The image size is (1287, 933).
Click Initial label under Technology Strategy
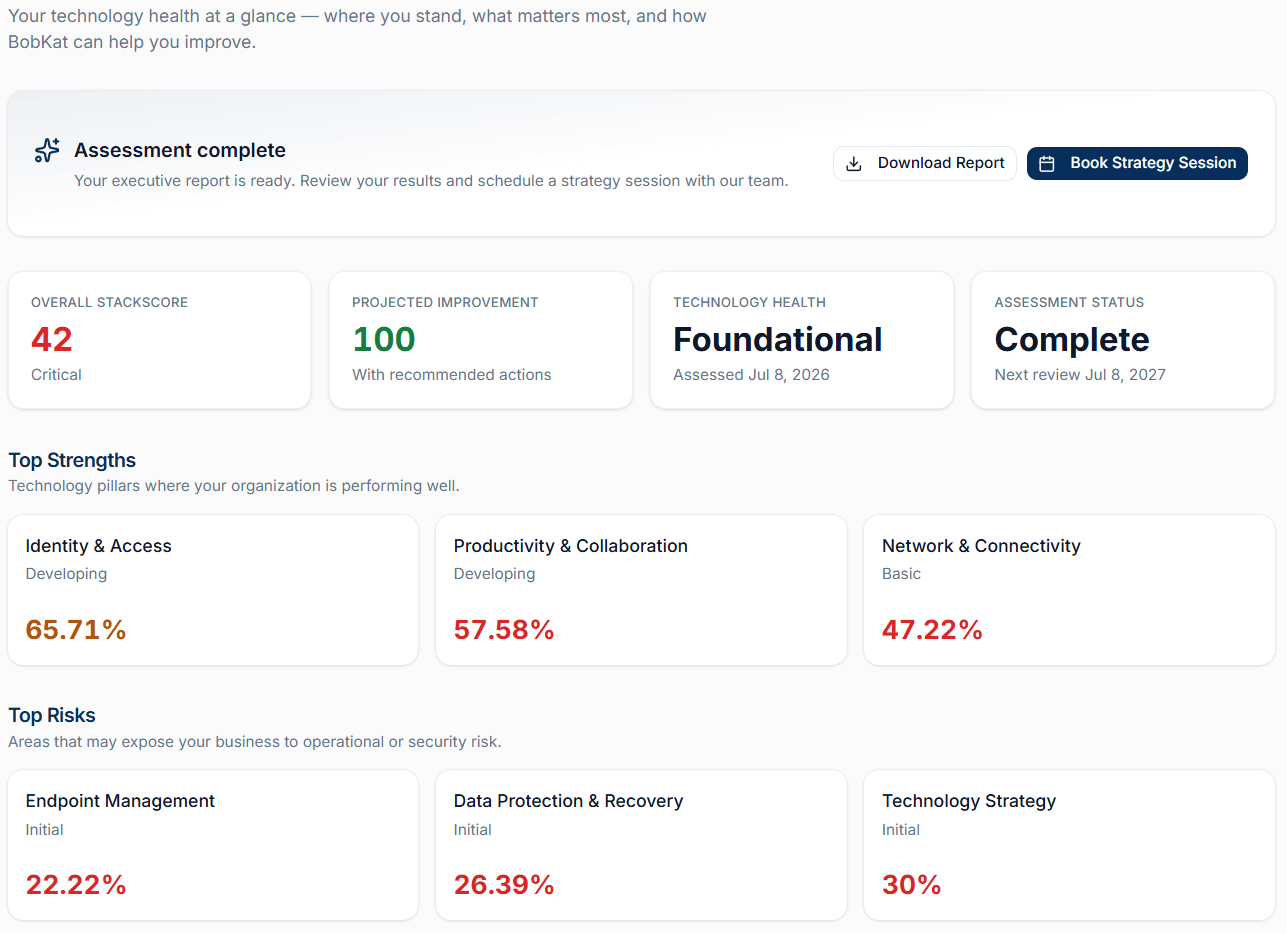click(x=901, y=829)
